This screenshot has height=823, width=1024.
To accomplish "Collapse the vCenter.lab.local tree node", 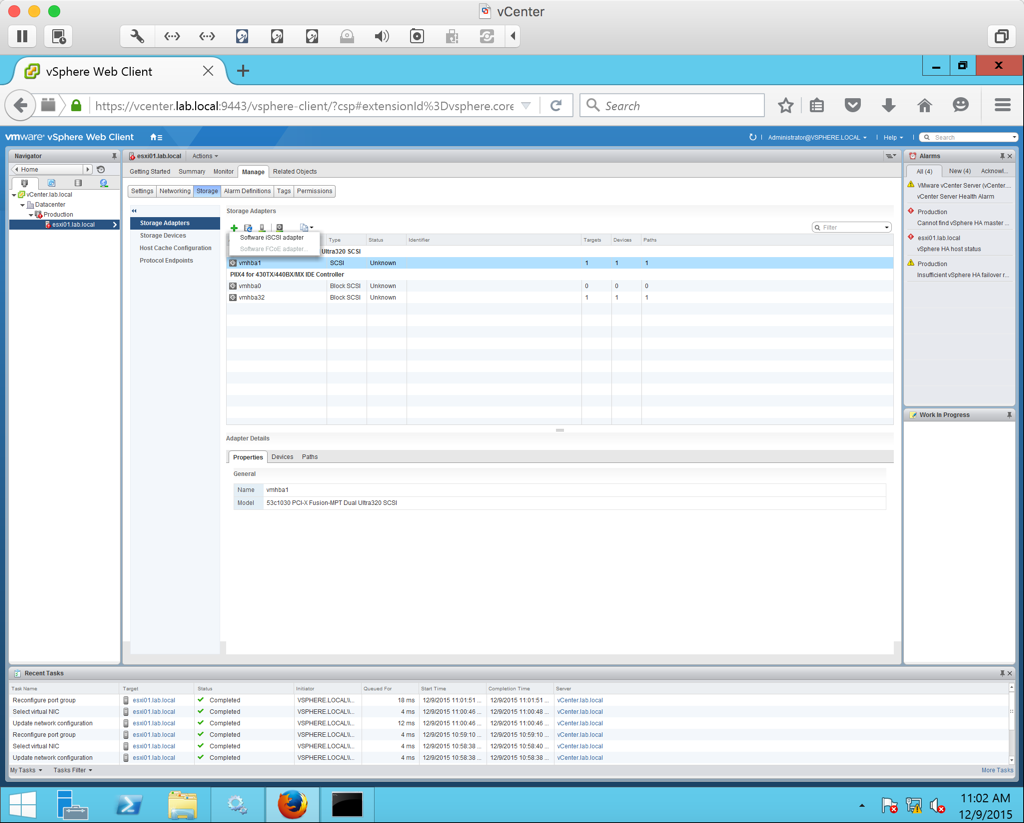I will pyautogui.click(x=15, y=195).
